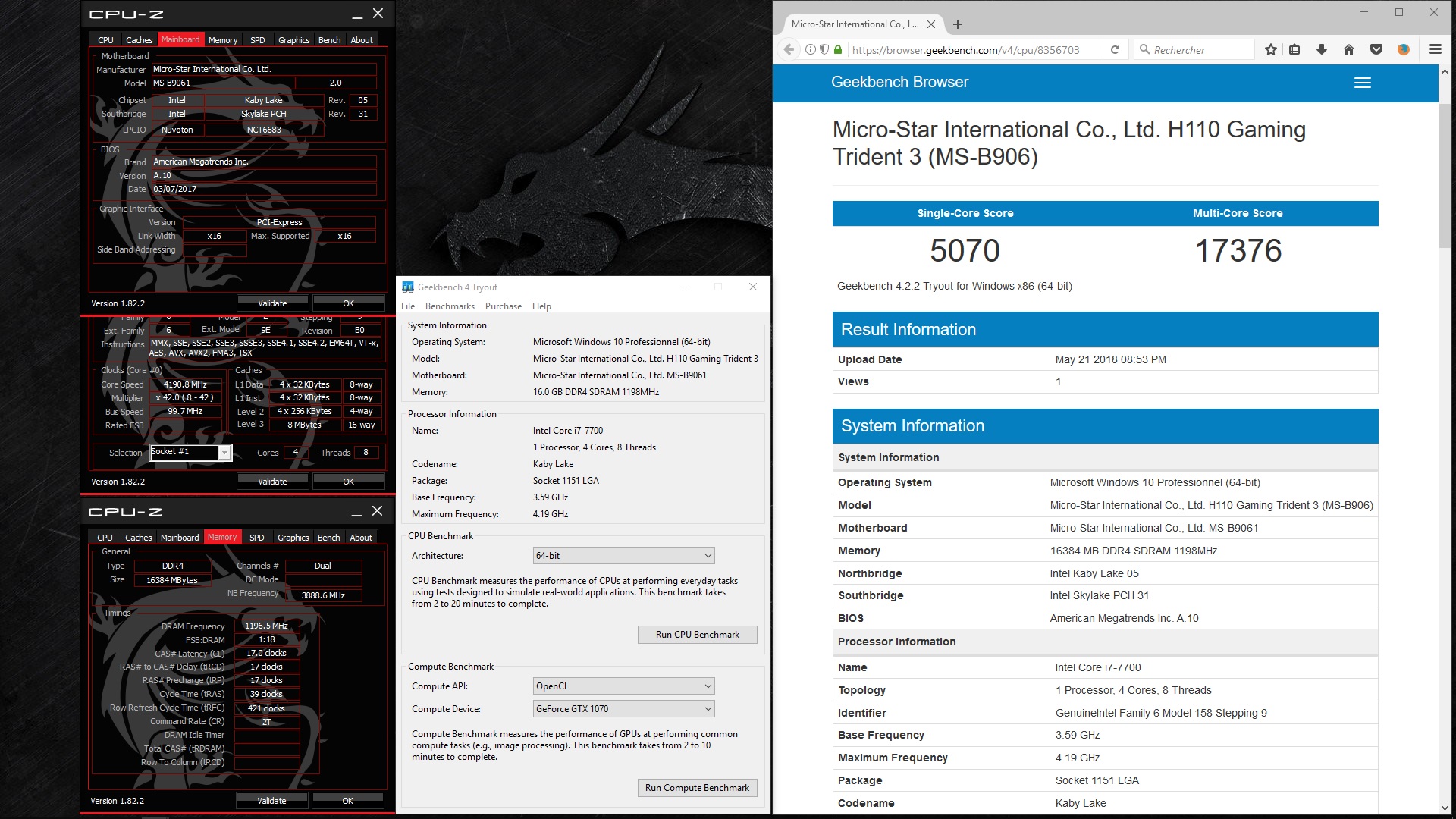1456x819 pixels.
Task: Click the green padlock security icon
Action: point(838,49)
